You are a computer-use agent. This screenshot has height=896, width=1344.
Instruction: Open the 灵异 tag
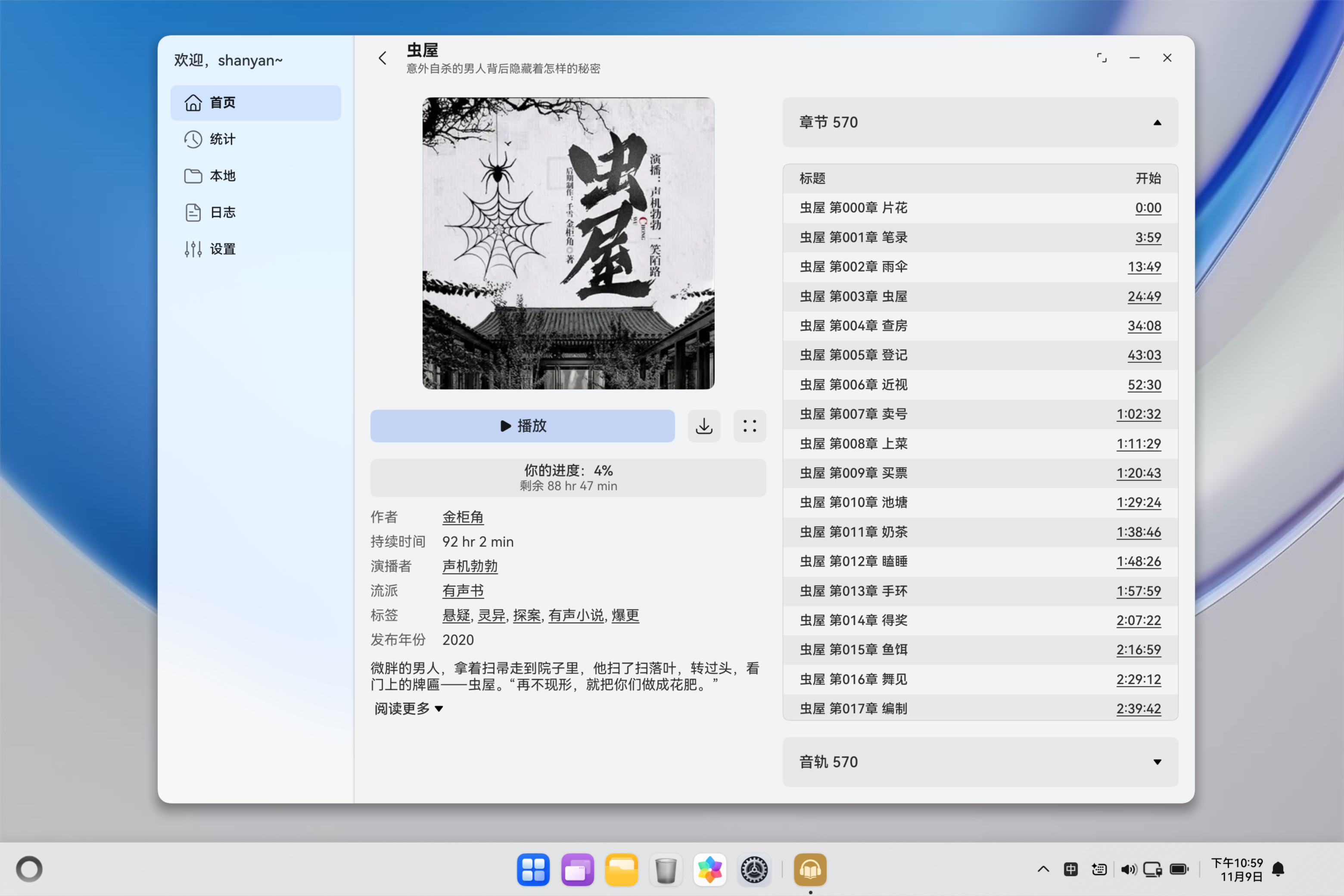click(x=492, y=616)
